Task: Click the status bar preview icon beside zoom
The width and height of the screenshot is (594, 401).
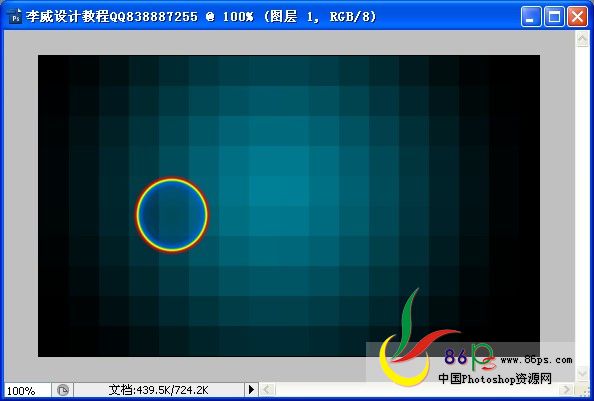Action: (63, 390)
